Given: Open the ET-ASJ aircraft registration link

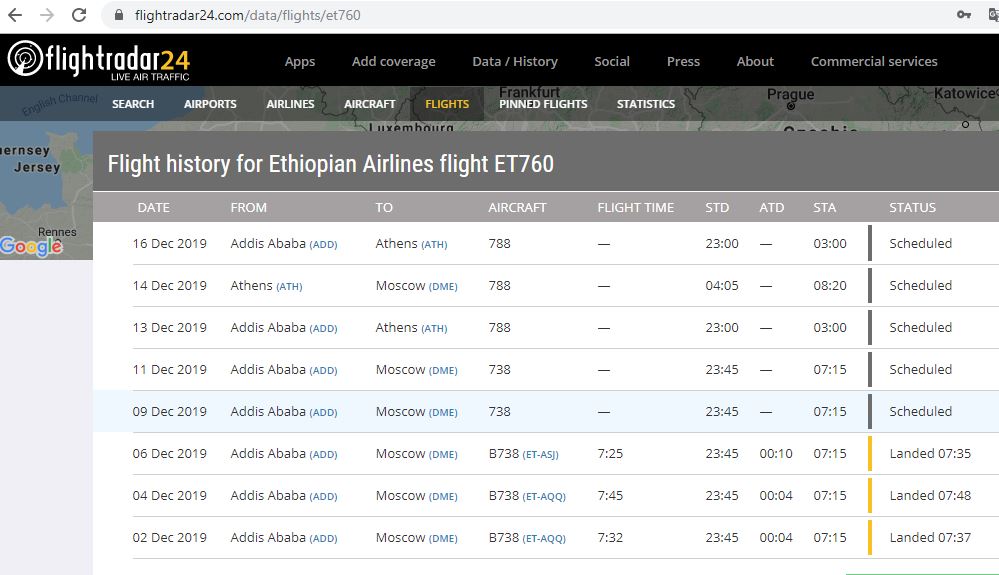Looking at the screenshot, I should [540, 455].
